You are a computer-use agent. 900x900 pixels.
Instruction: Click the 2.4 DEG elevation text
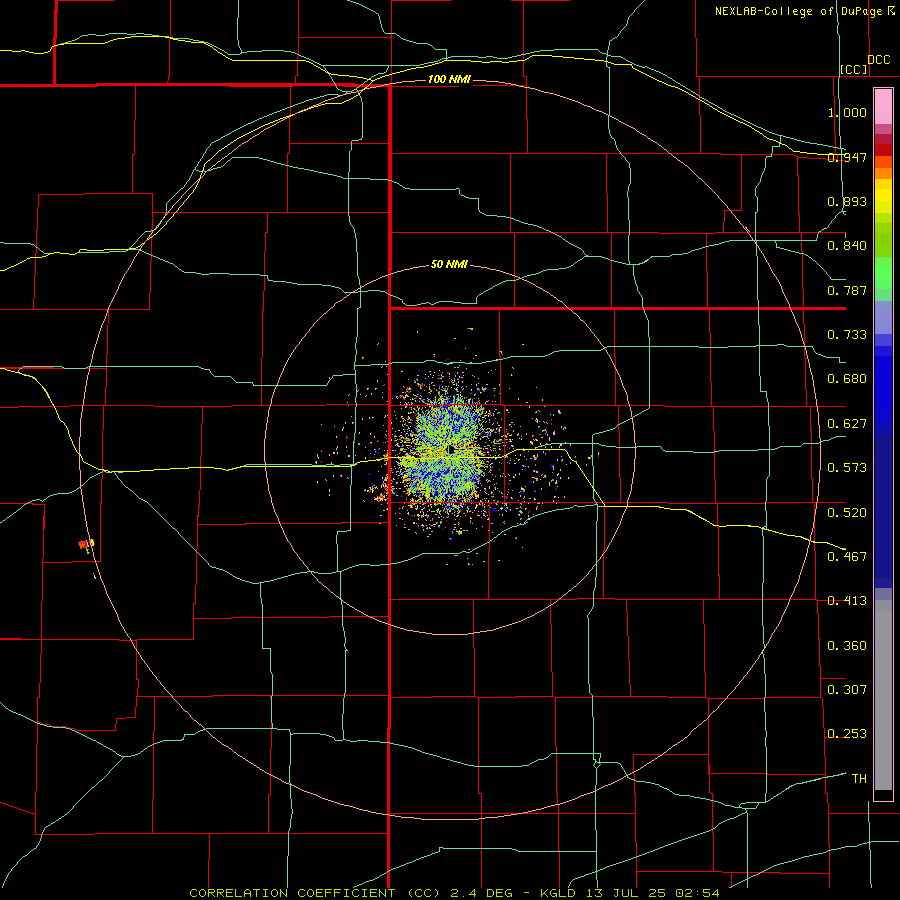481,893
